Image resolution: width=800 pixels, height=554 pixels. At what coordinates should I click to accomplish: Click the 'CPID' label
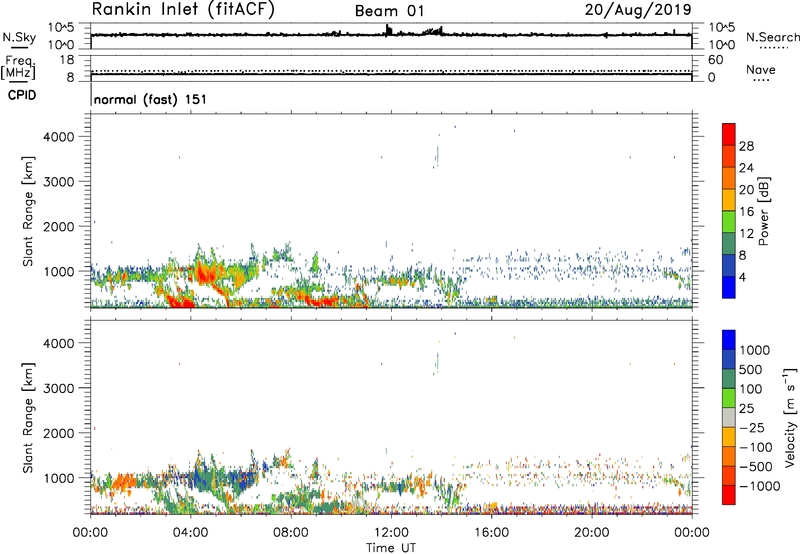click(x=22, y=95)
